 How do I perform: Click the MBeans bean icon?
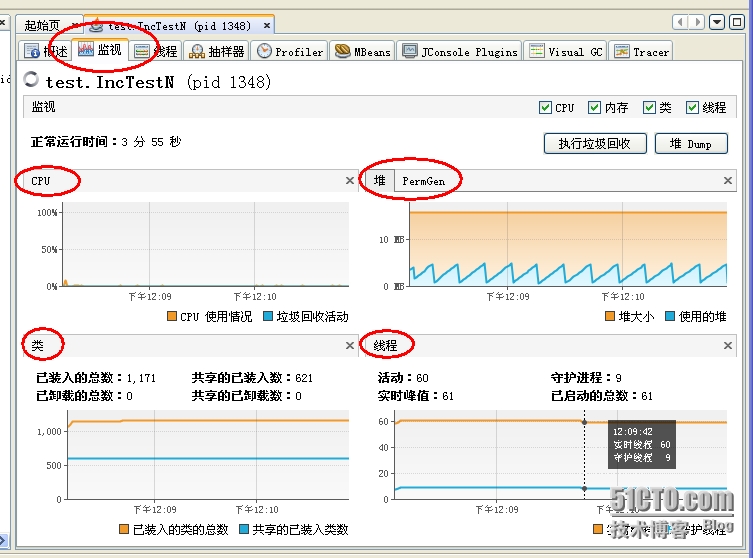point(342,50)
